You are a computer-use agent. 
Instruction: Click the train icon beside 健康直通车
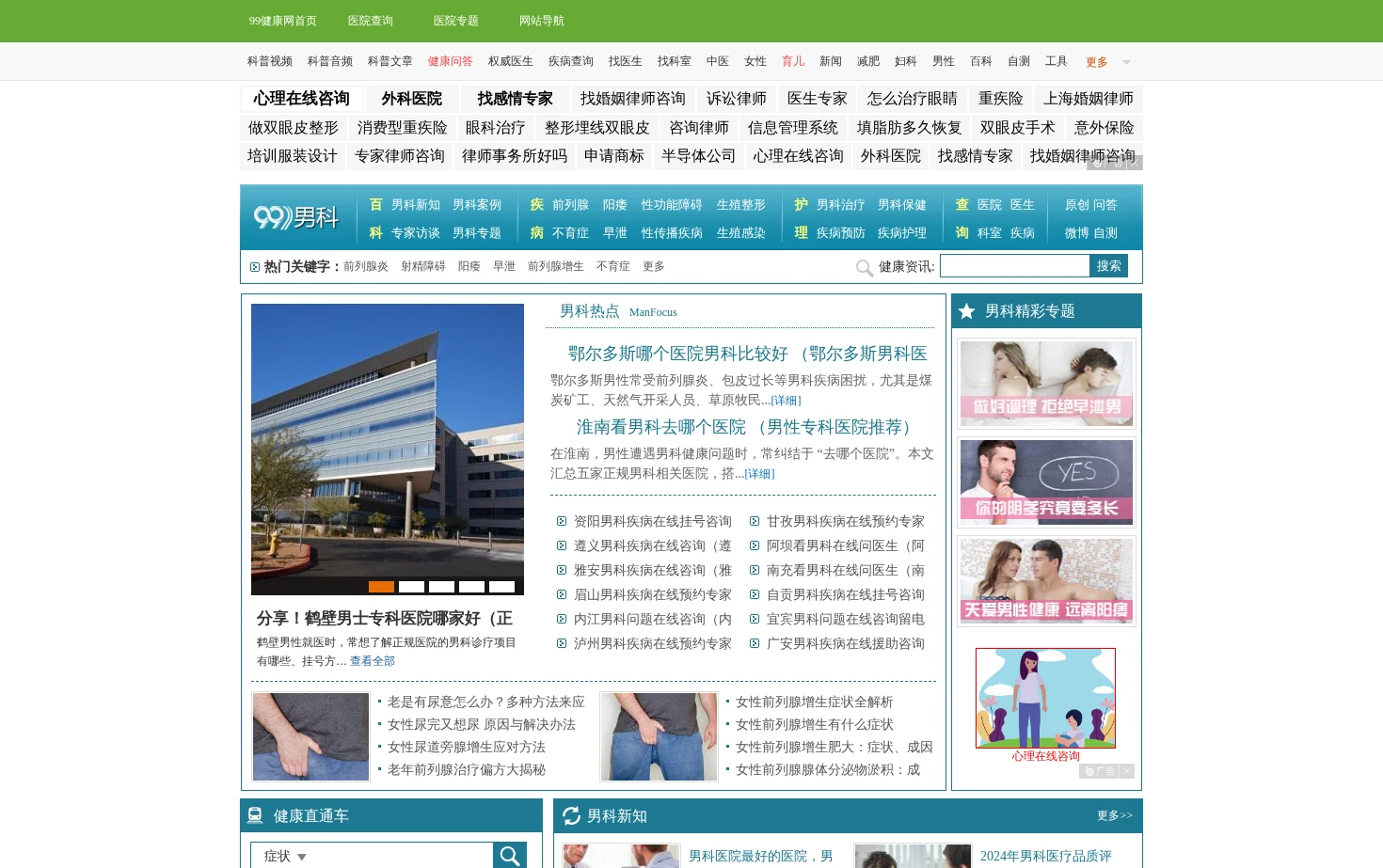click(x=255, y=815)
